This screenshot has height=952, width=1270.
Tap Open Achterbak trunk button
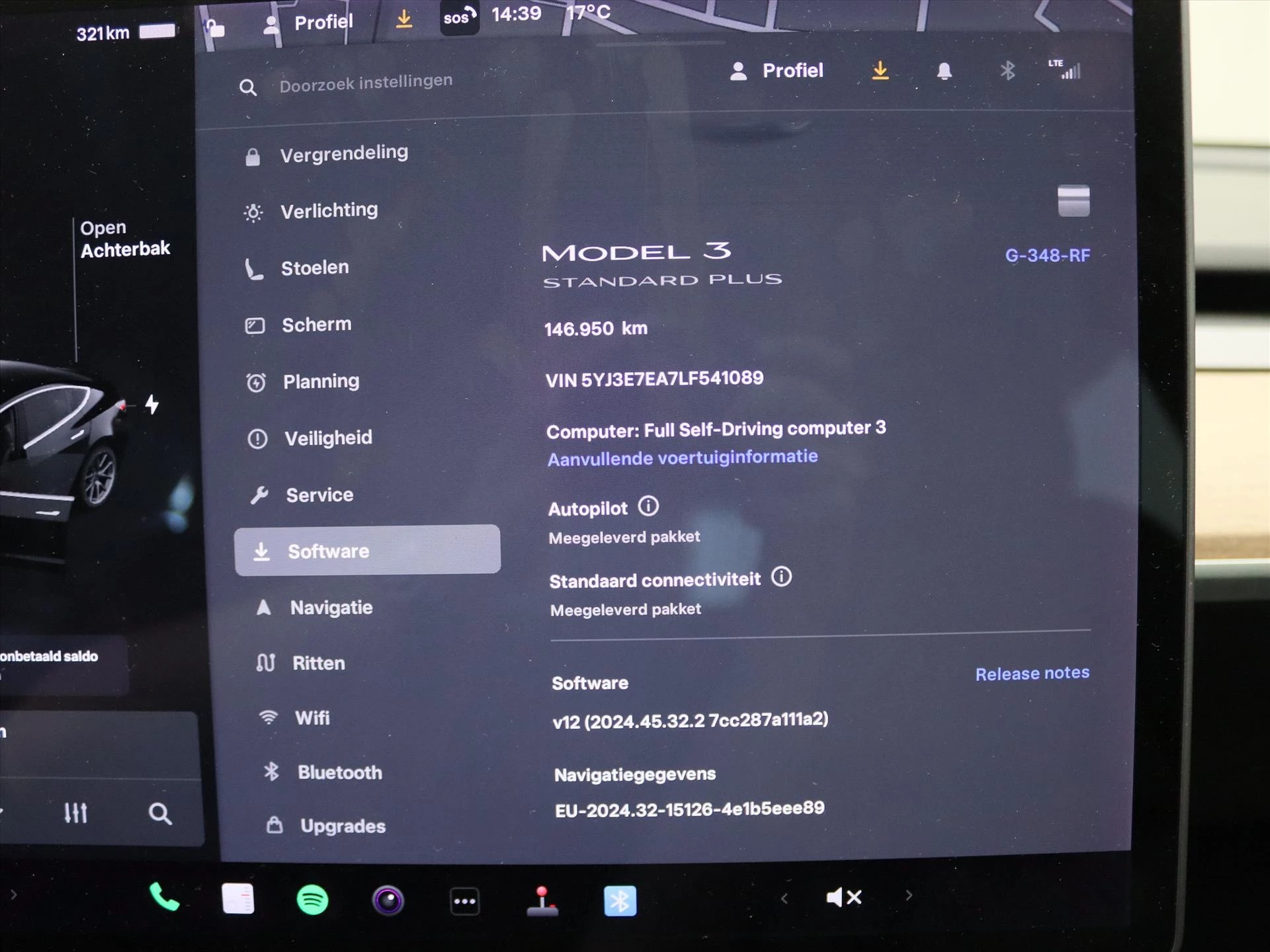point(125,239)
